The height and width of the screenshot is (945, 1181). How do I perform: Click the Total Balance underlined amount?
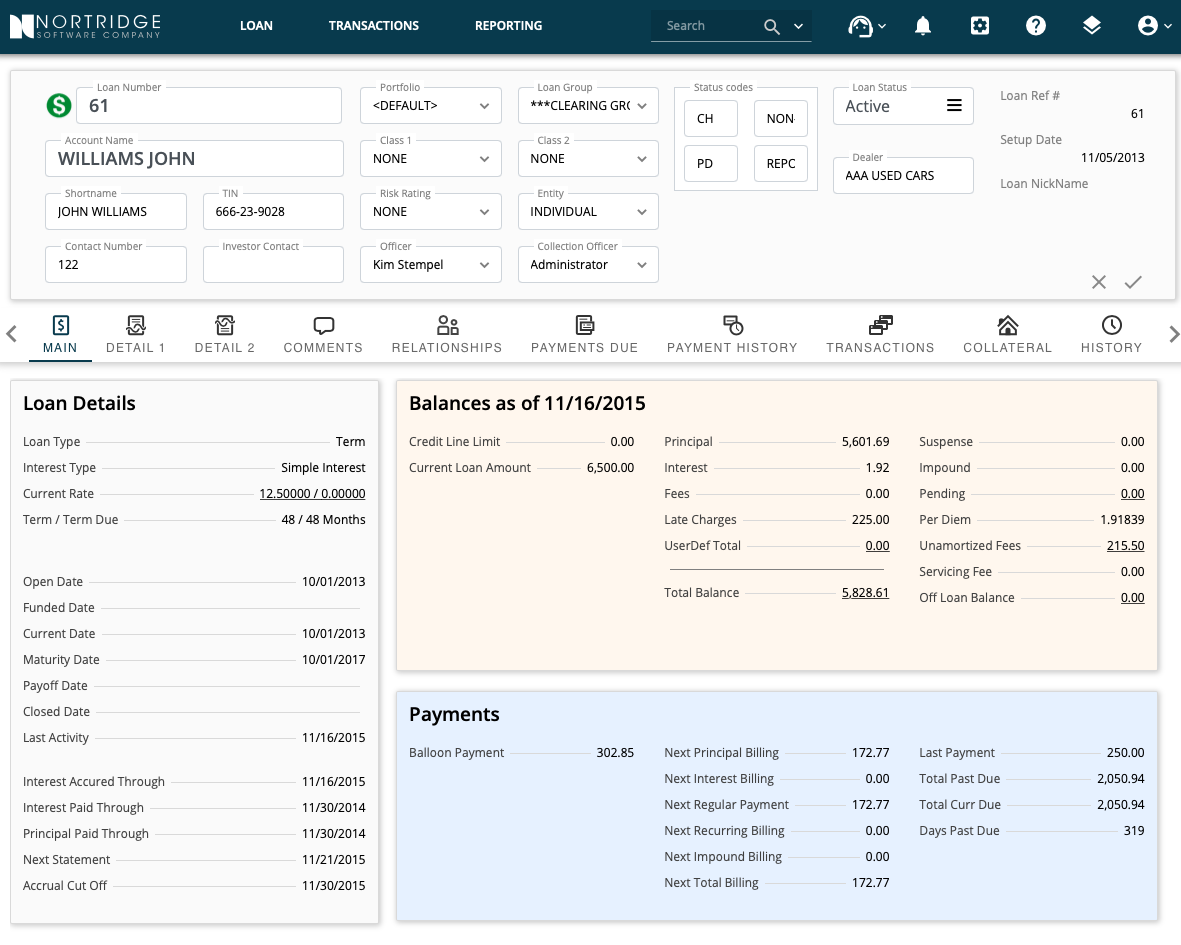coord(865,592)
